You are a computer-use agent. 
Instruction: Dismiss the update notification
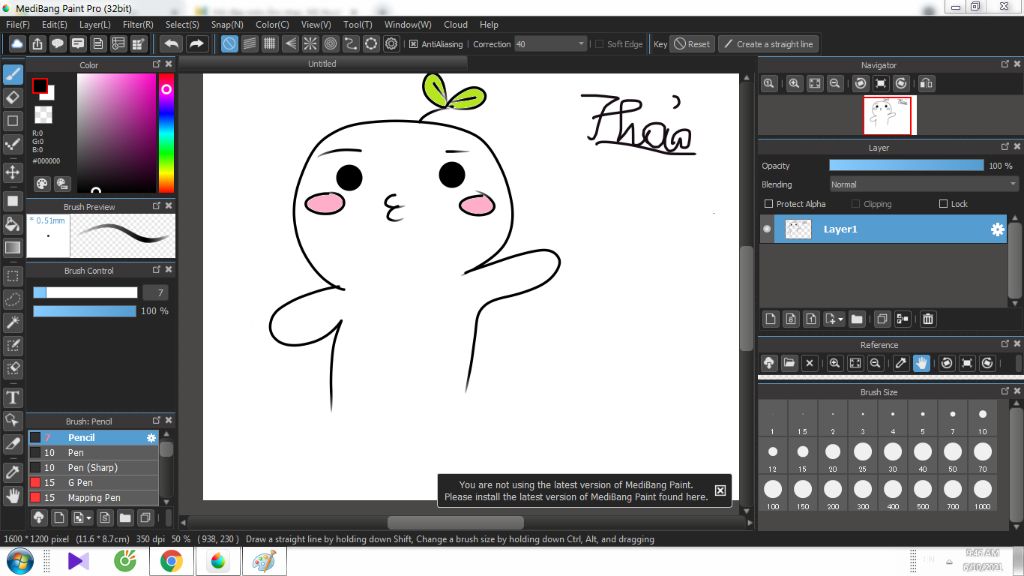click(720, 490)
